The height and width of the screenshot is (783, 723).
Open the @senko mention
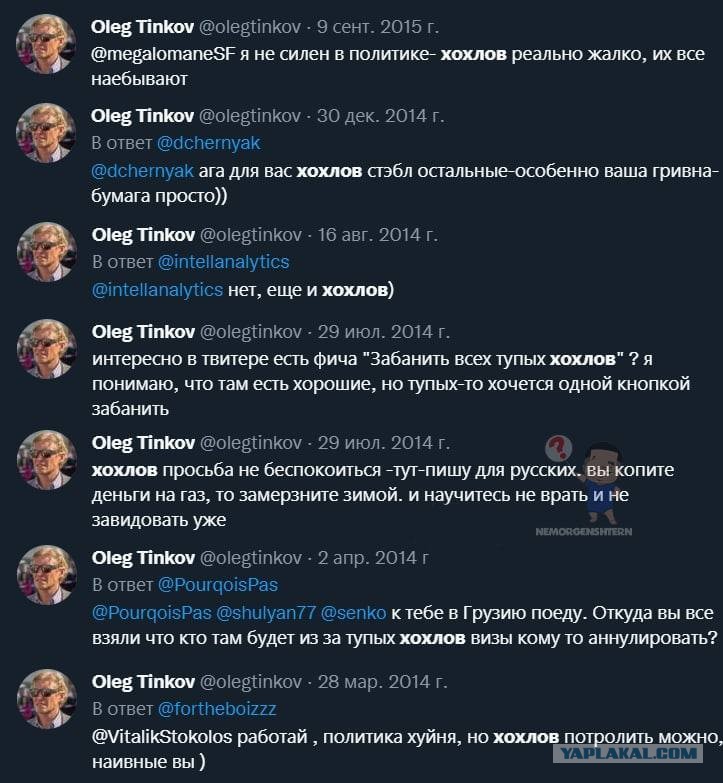coord(353,613)
